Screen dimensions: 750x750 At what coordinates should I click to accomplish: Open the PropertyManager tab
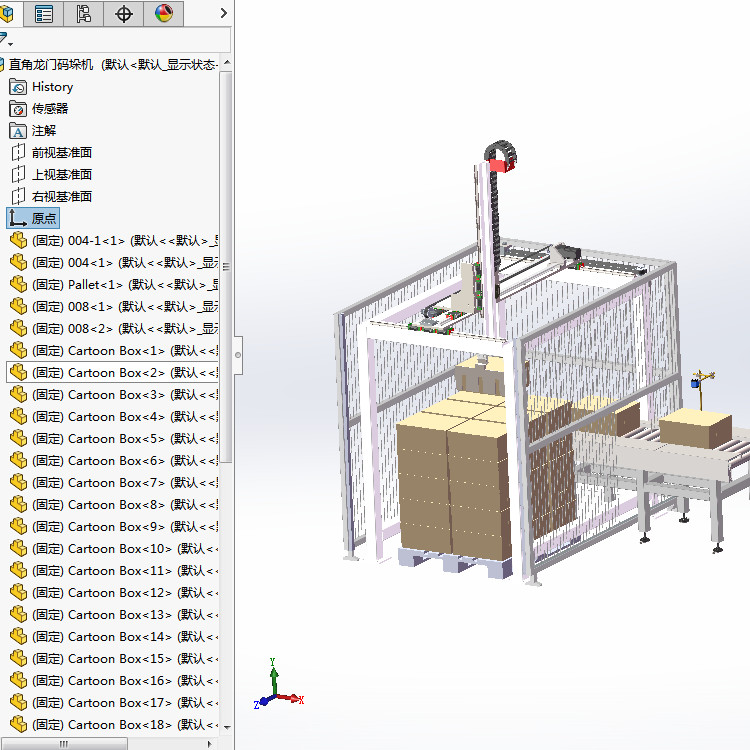[x=44, y=13]
